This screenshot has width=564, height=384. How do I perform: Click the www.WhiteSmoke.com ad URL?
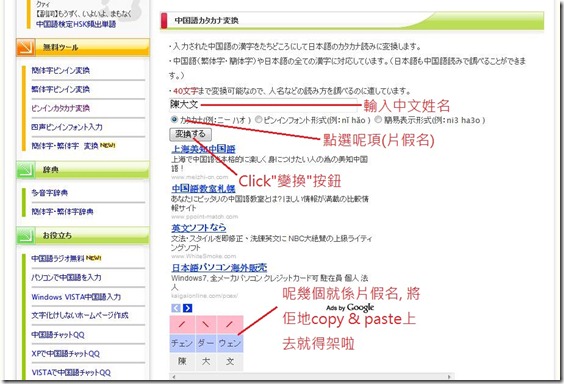[x=204, y=256]
